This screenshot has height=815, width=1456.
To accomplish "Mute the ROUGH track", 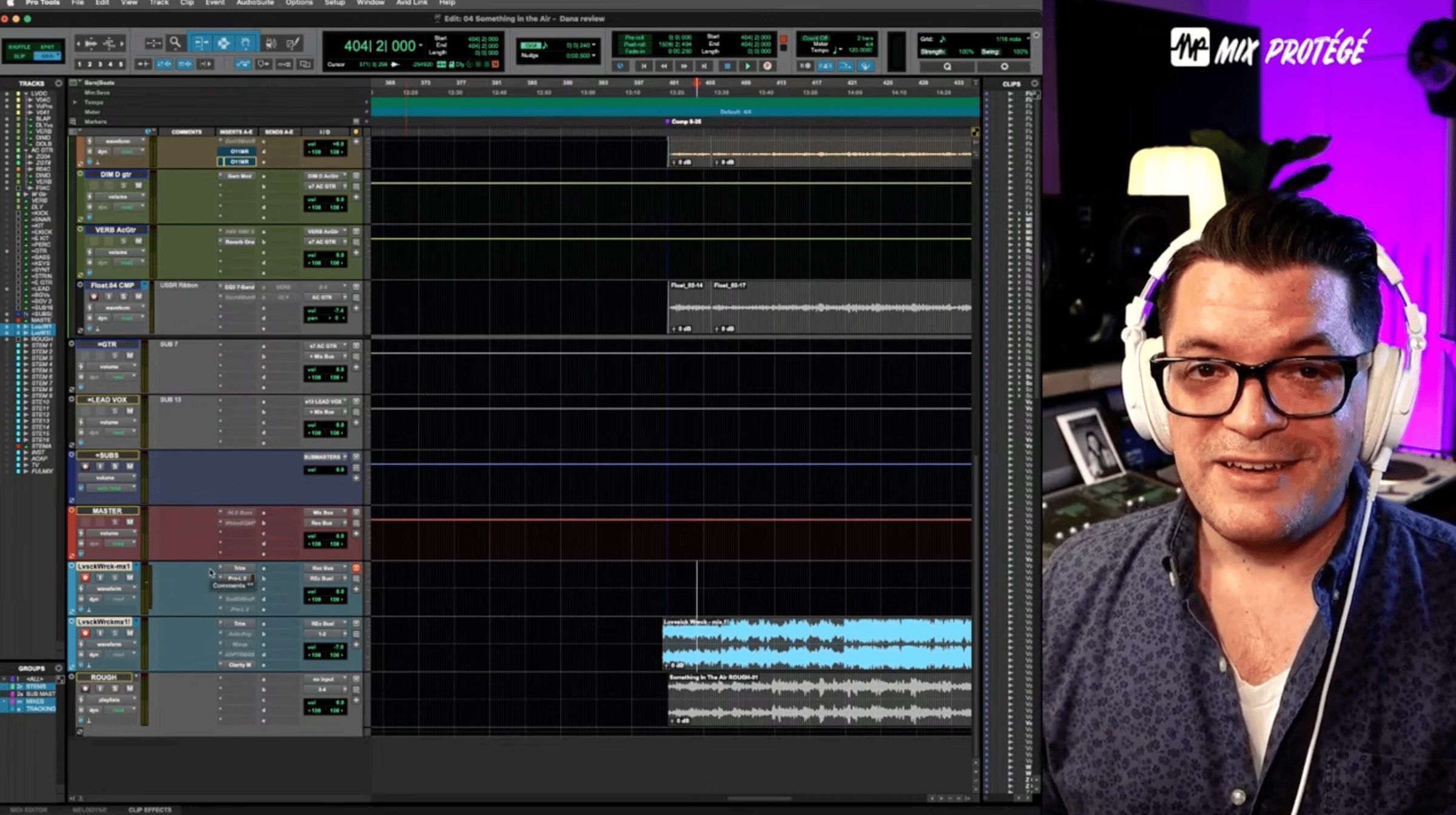I will point(129,689).
